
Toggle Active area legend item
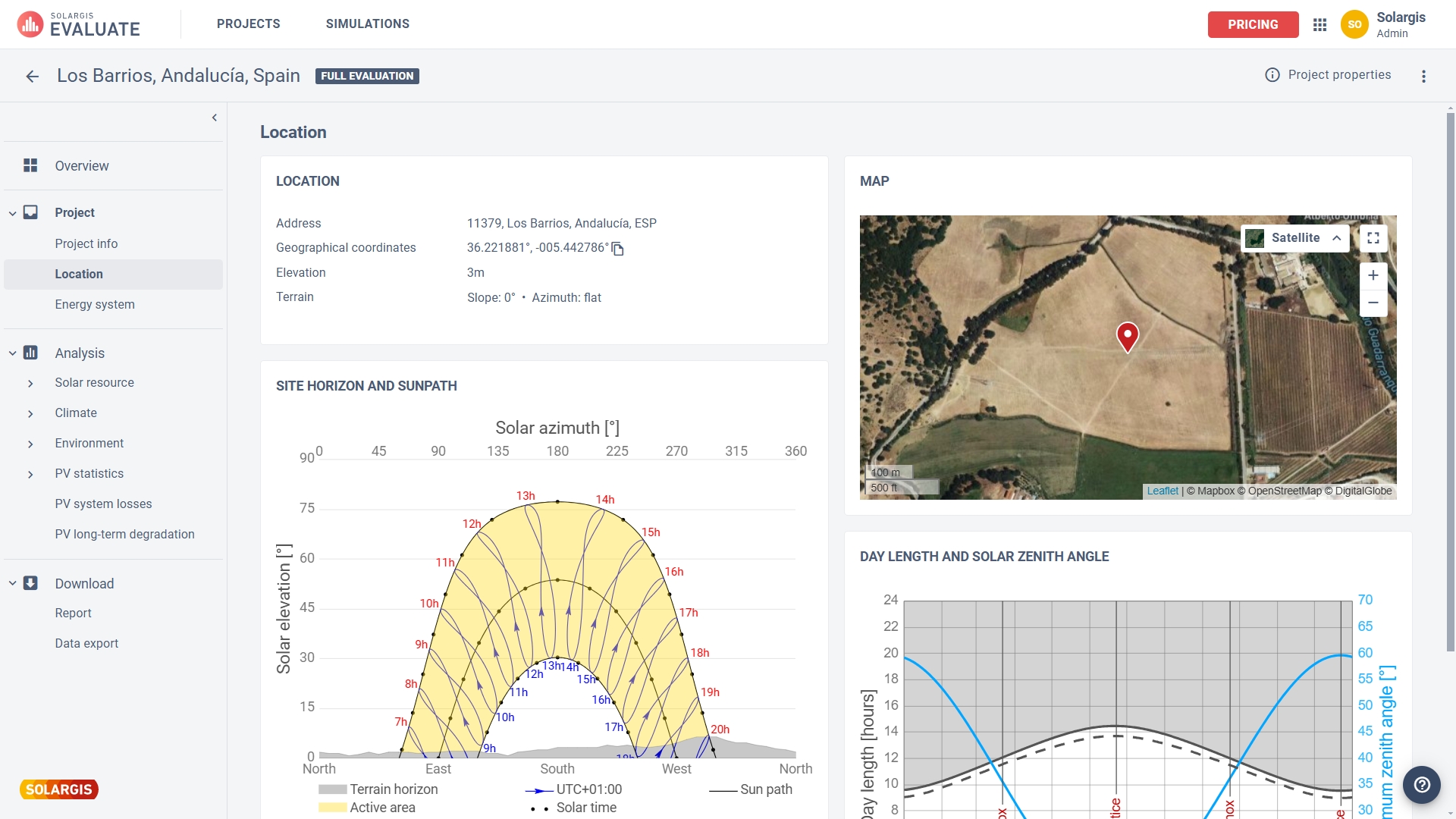point(367,808)
